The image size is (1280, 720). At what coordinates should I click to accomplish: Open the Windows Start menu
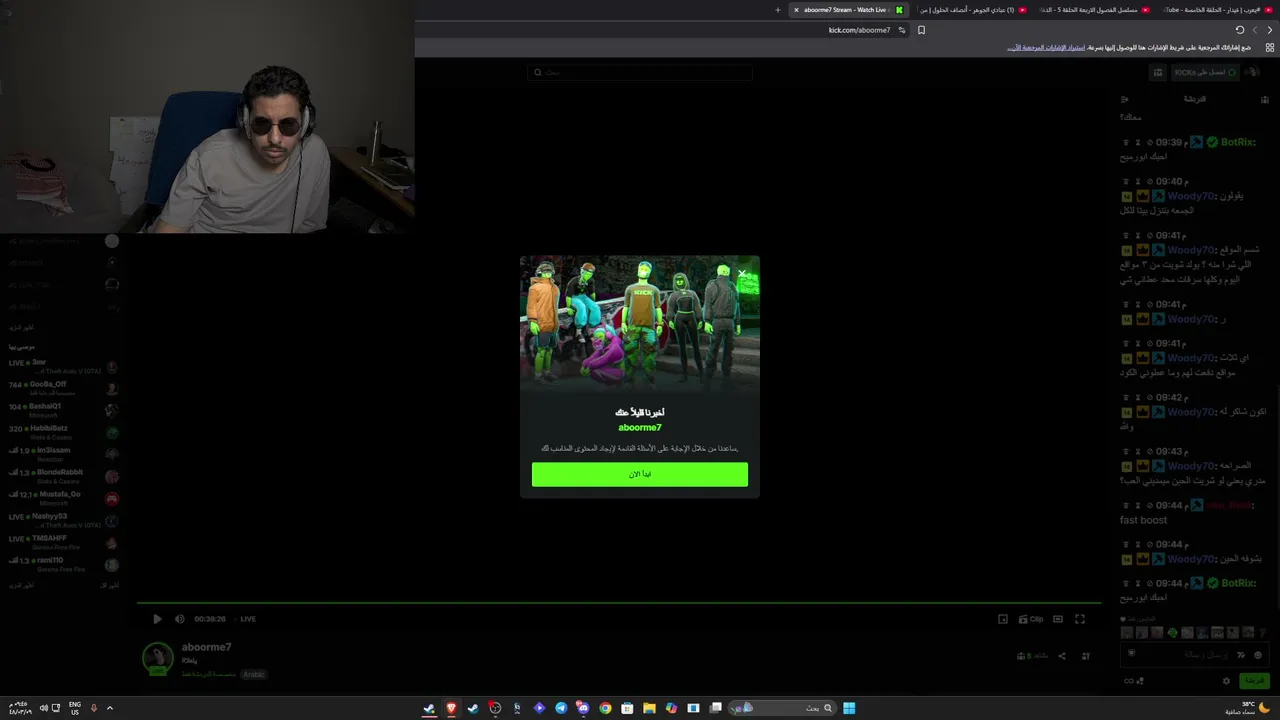(849, 708)
